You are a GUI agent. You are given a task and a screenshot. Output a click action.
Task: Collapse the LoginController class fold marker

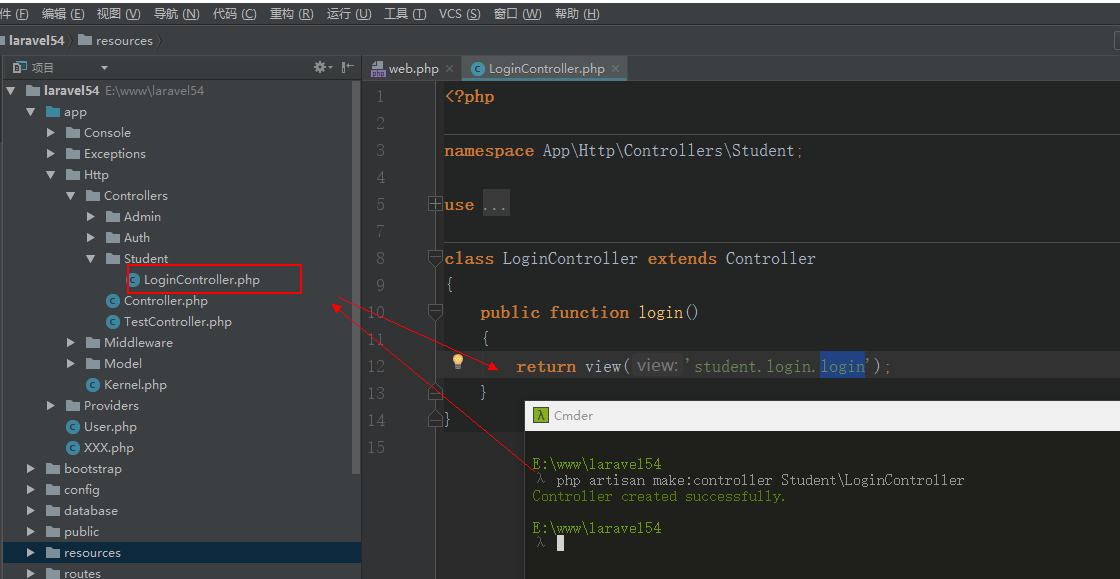tap(435, 258)
